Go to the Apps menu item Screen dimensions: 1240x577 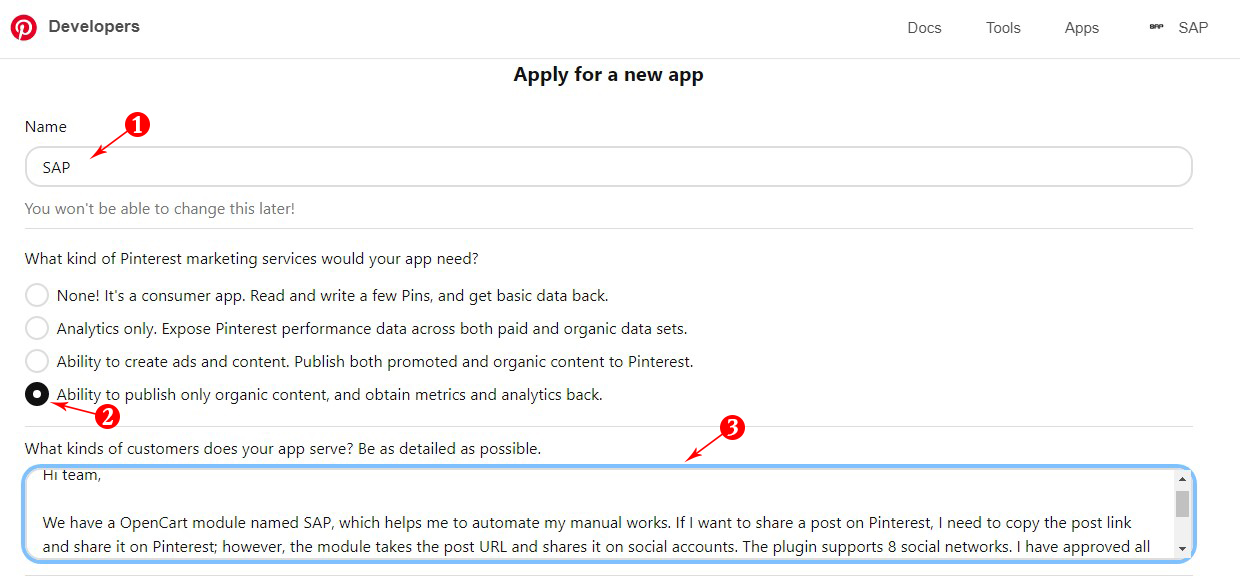click(x=1082, y=28)
